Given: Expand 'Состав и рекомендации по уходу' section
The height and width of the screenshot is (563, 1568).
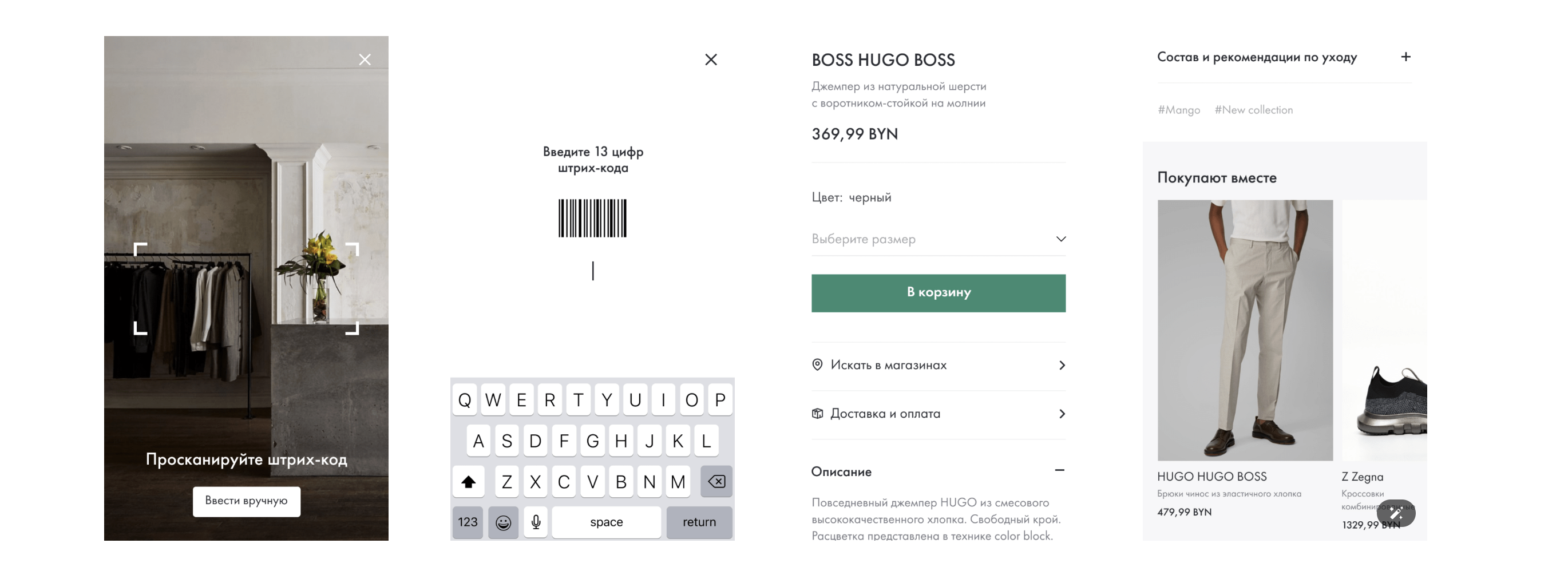Looking at the screenshot, I should tap(1405, 57).
